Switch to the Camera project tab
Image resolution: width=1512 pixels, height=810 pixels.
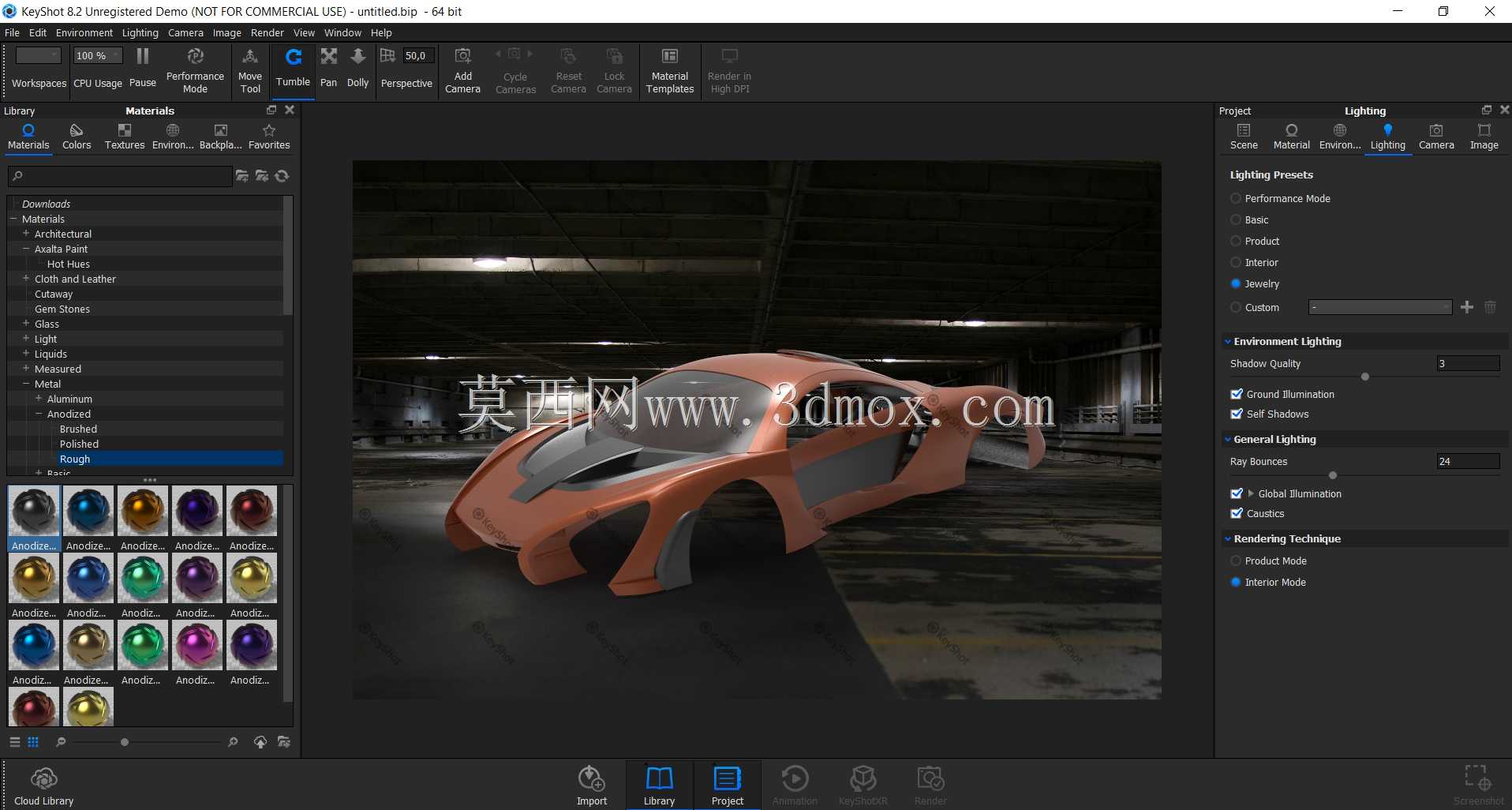pyautogui.click(x=1436, y=137)
